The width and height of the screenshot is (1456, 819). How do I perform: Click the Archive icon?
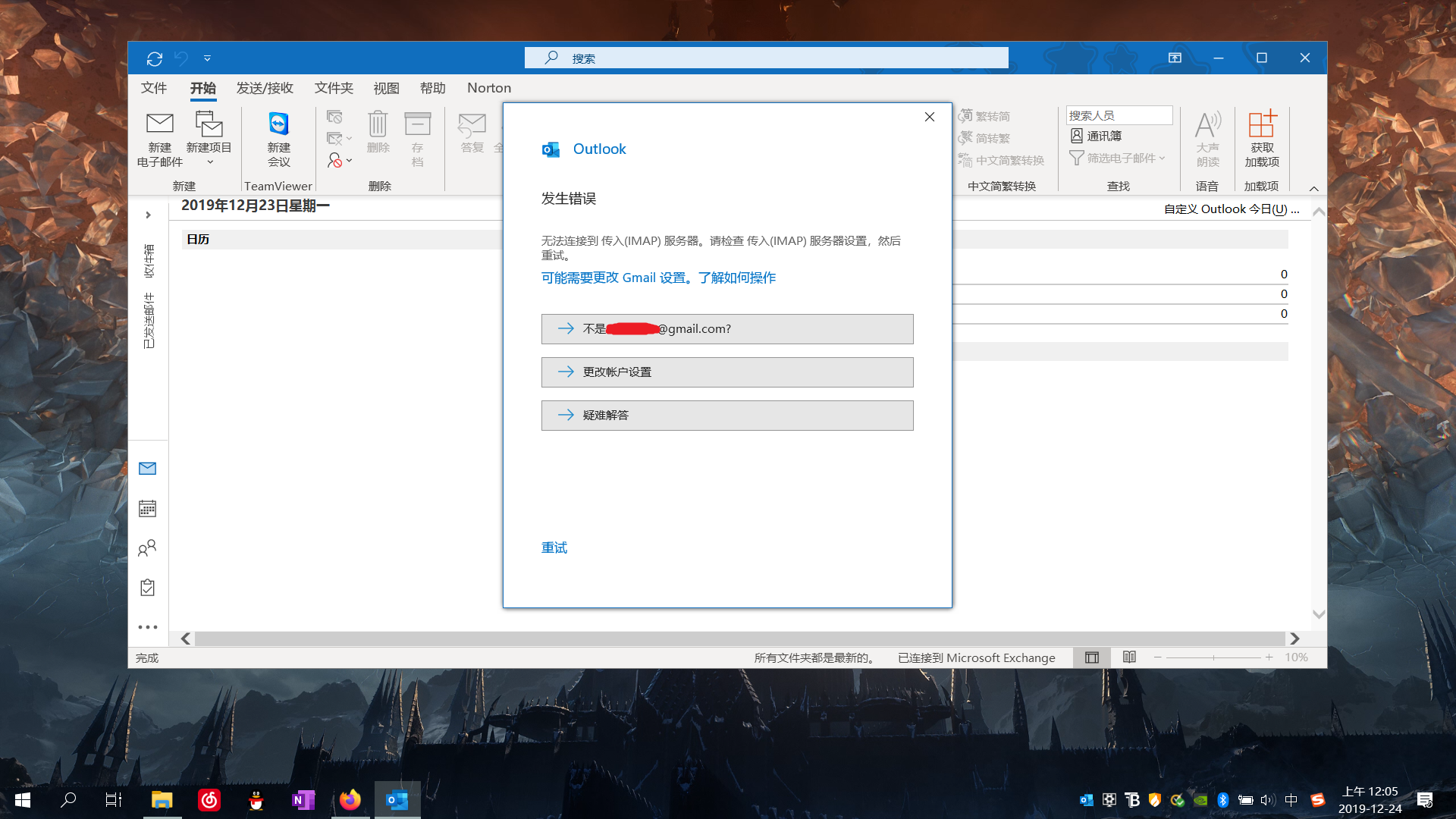[x=417, y=123]
